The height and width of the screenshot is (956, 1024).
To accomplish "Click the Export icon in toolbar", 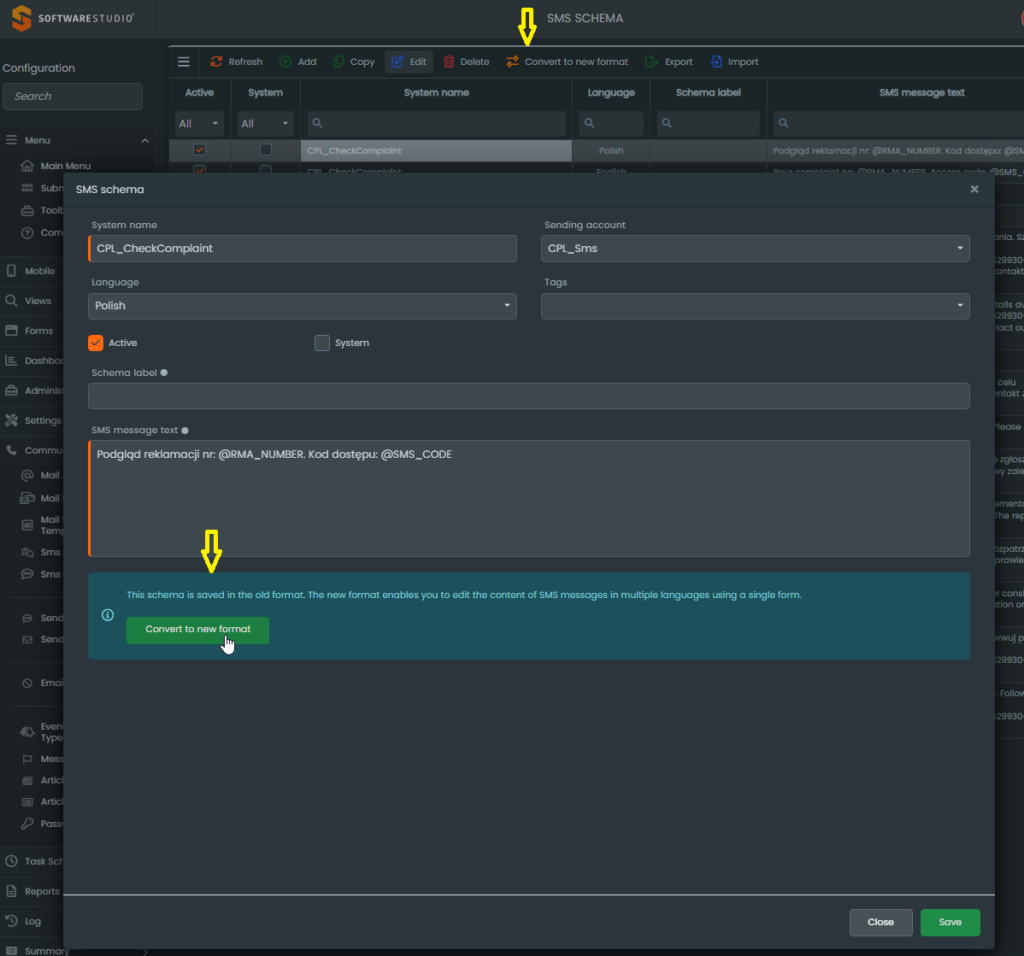I will [652, 62].
